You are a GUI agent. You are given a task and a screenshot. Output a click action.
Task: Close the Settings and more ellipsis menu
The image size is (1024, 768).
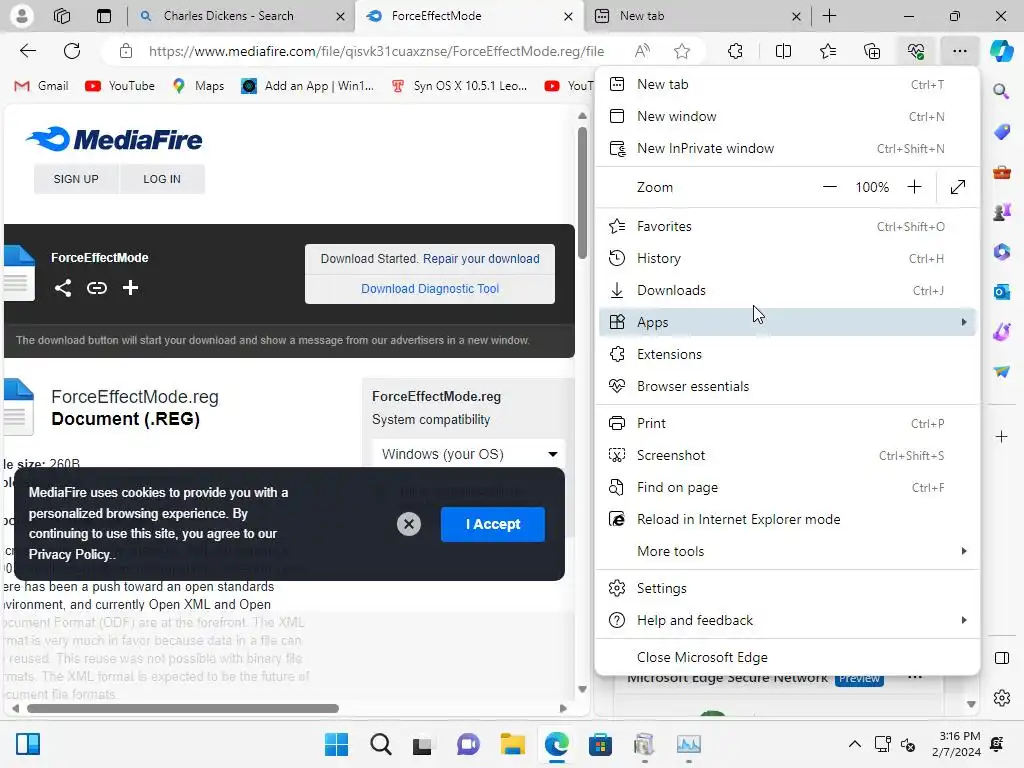tap(959, 51)
